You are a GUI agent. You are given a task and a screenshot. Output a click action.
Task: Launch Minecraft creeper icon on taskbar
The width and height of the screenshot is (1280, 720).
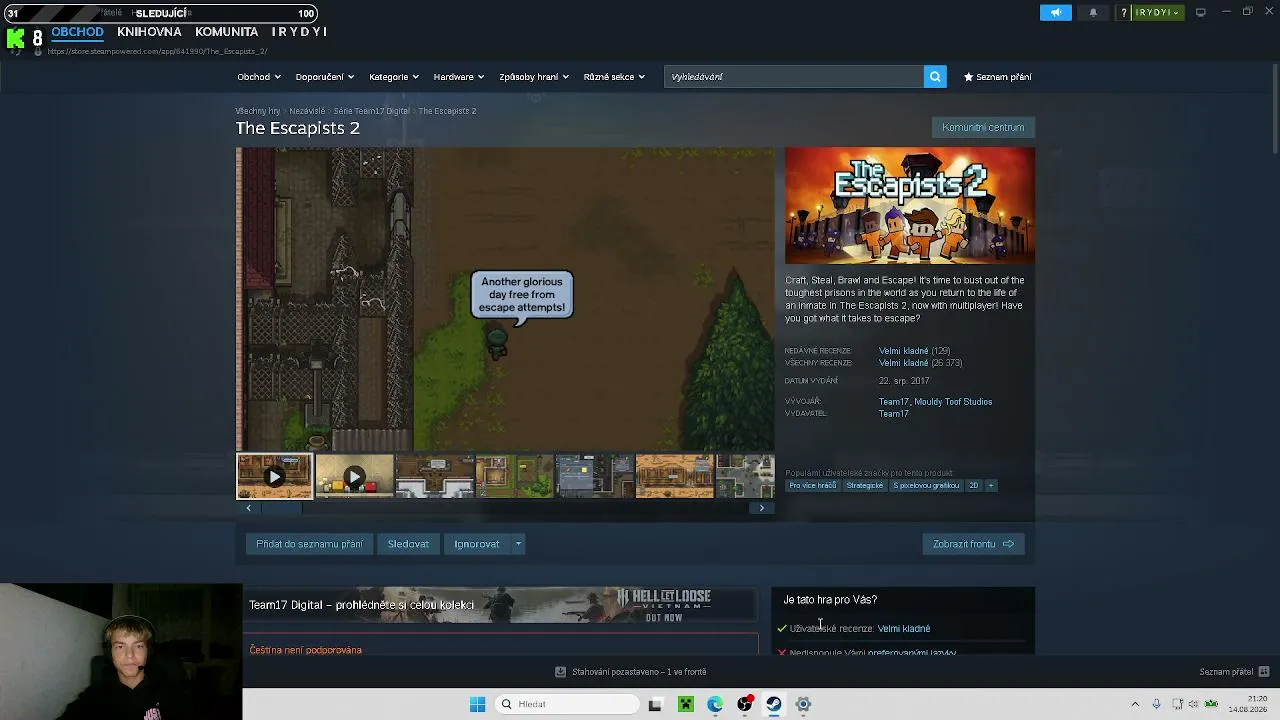point(685,704)
